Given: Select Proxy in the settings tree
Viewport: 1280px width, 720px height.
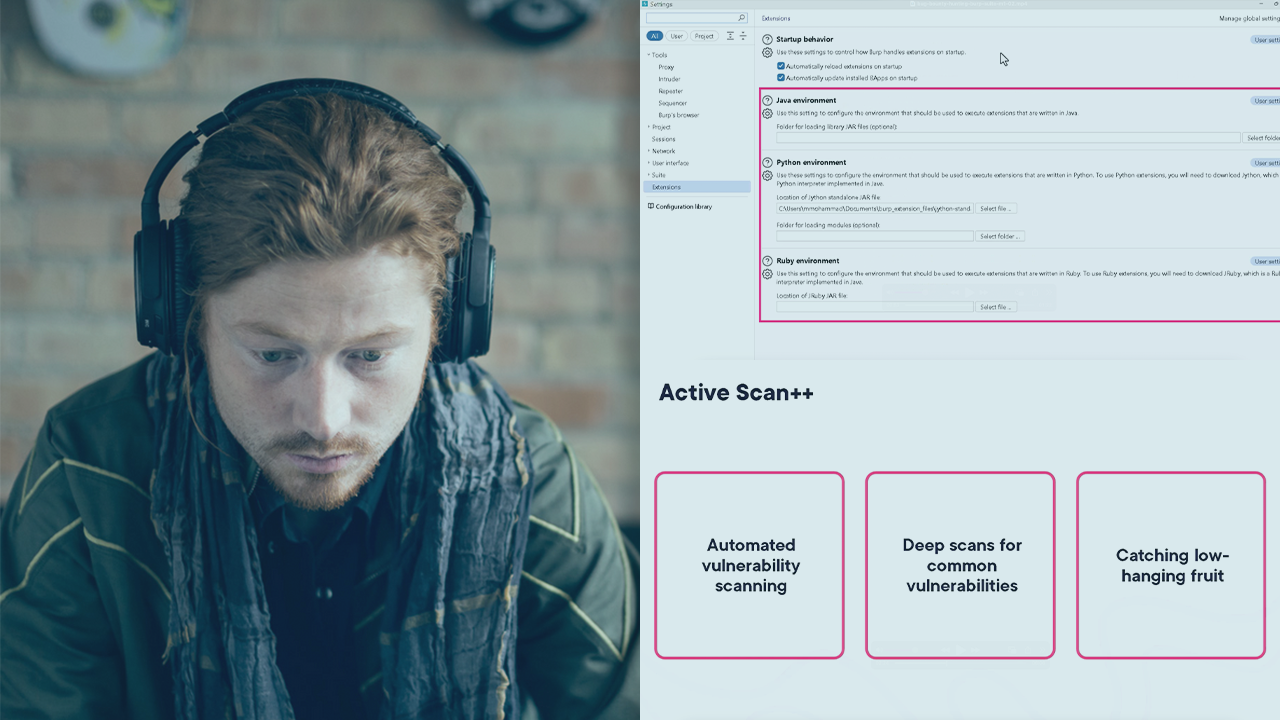Looking at the screenshot, I should [666, 67].
